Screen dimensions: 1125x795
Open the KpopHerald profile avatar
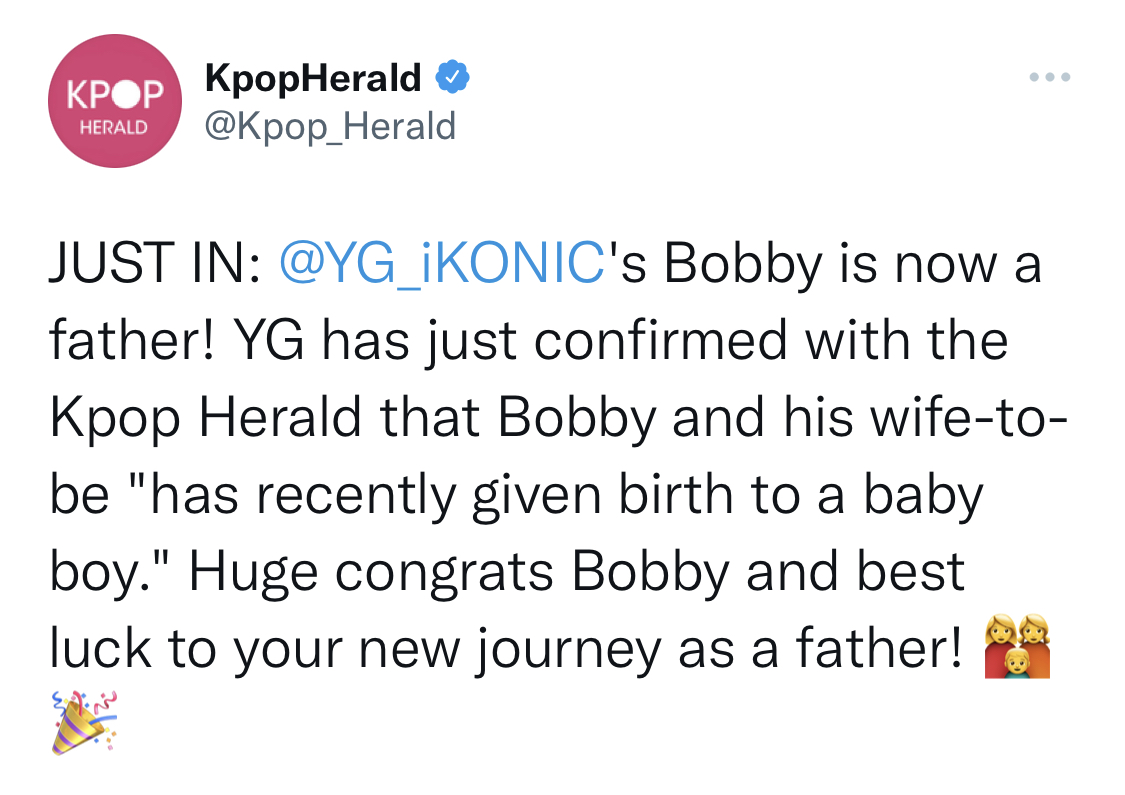pyautogui.click(x=115, y=101)
